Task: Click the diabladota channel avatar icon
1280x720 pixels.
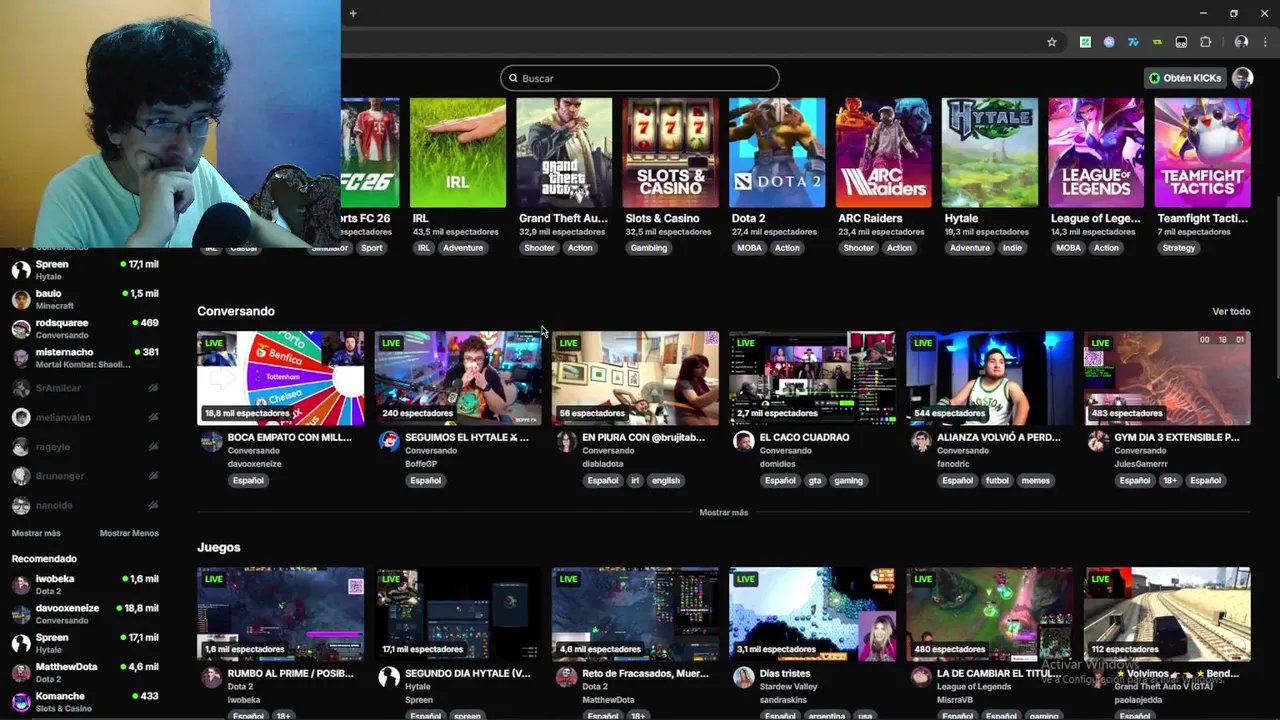Action: pyautogui.click(x=566, y=442)
